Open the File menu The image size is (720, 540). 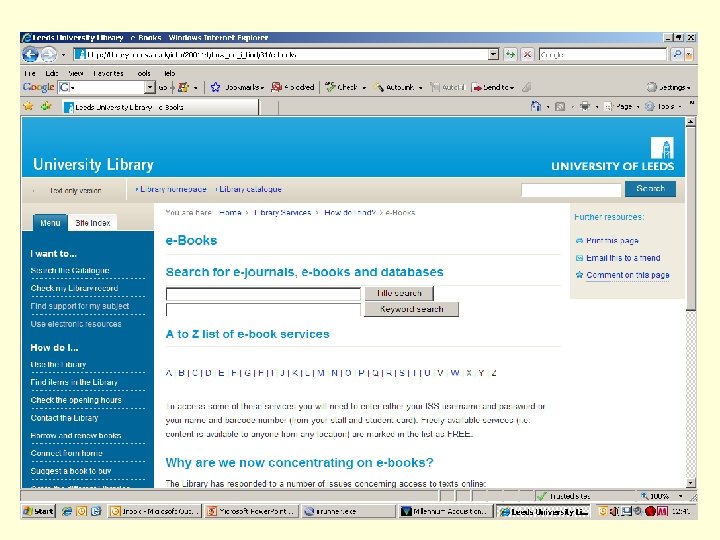pos(30,73)
